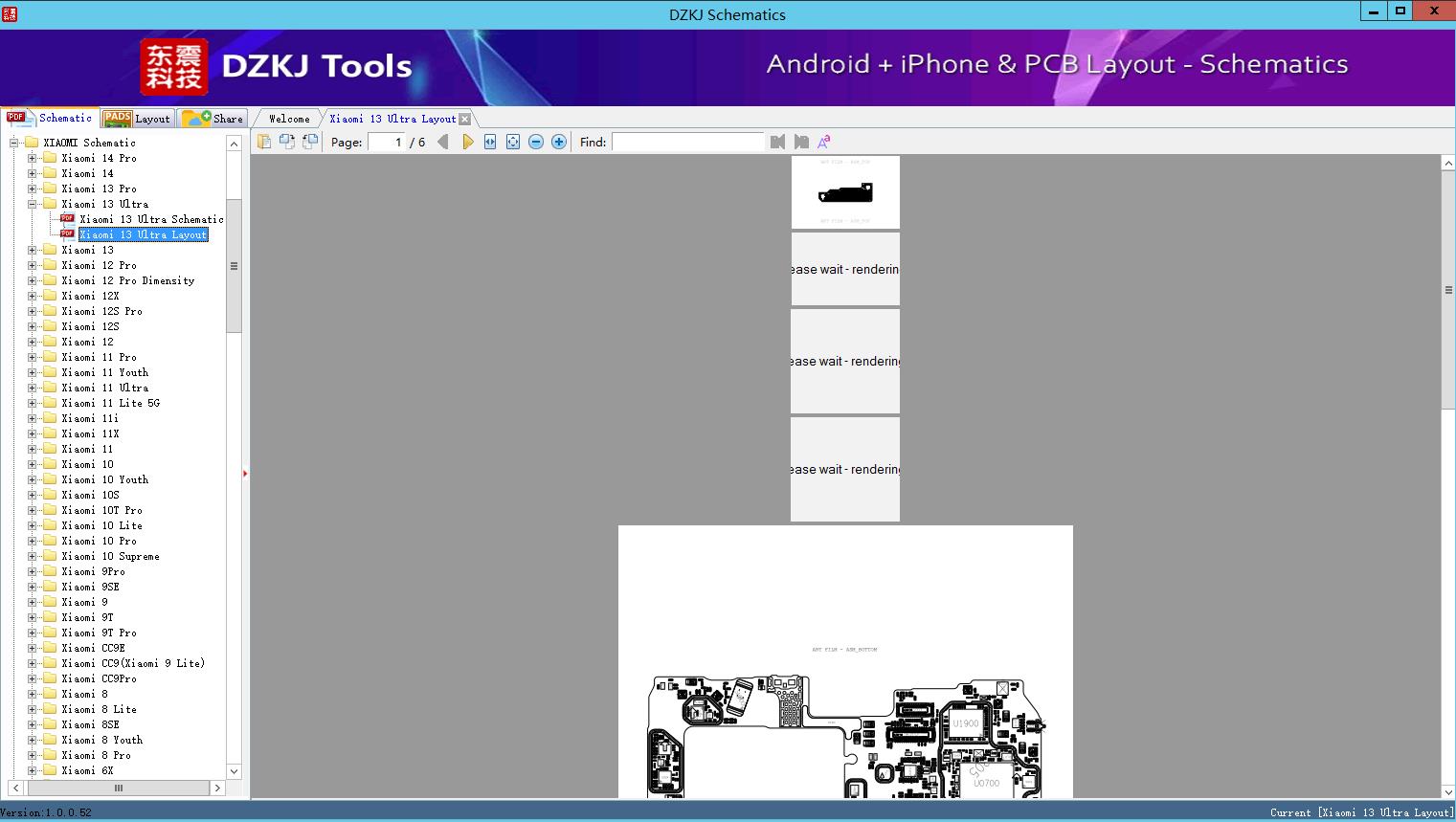The height and width of the screenshot is (822, 1456).
Task: Open Xiaomi 13 Ultra Schematic PDF
Action: [x=151, y=219]
